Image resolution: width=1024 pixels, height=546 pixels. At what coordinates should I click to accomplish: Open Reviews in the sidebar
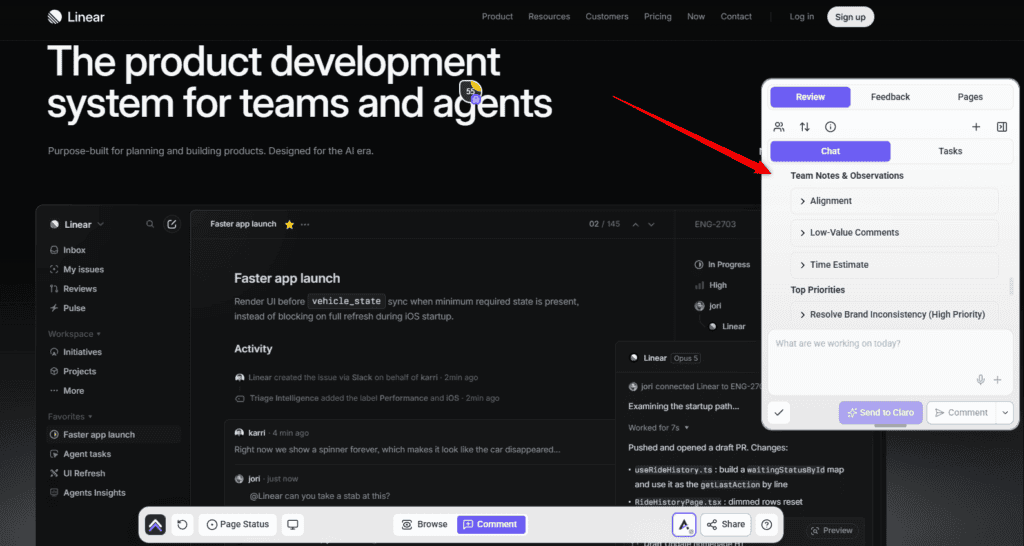tap(73, 289)
